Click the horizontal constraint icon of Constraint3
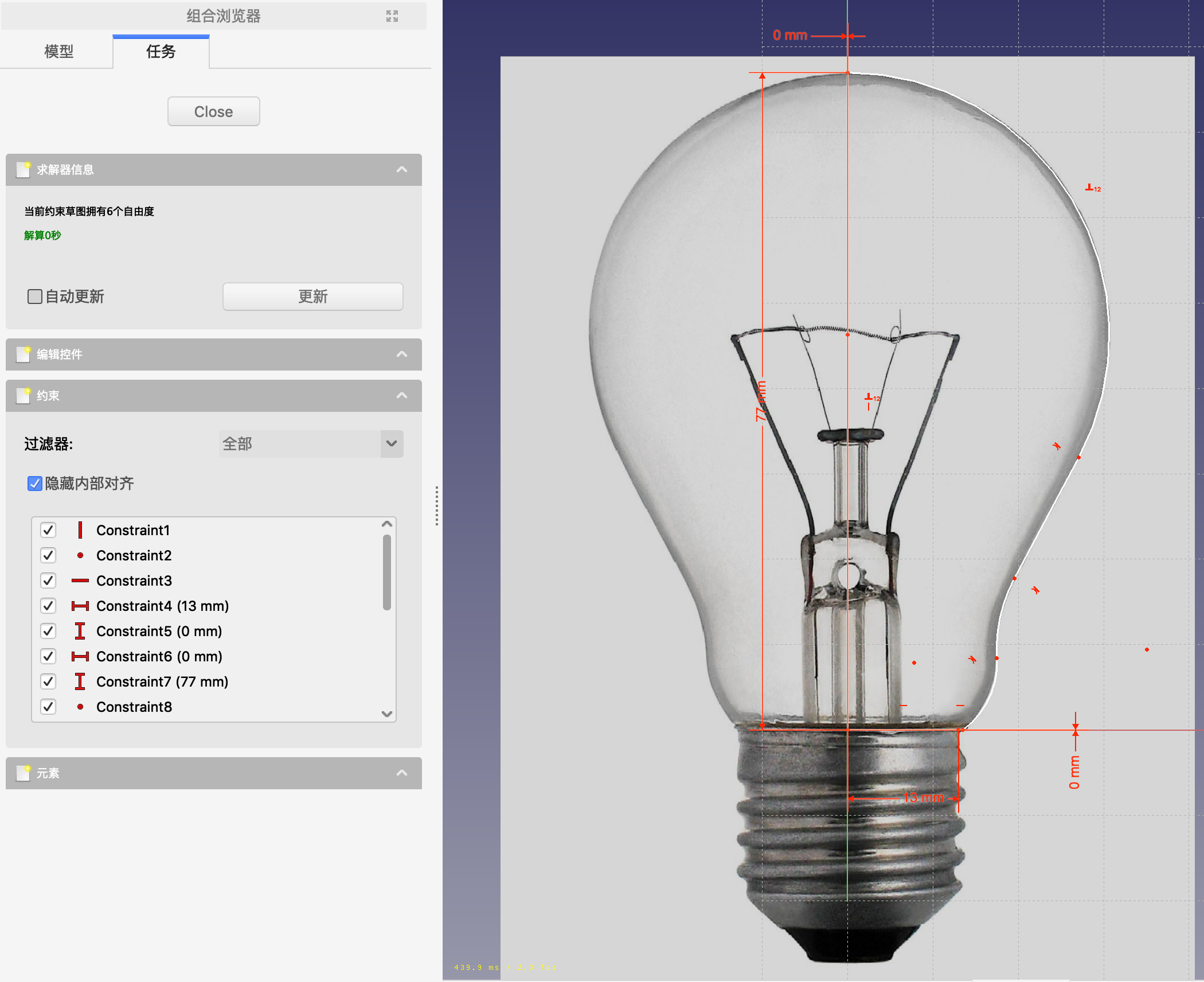 [80, 580]
